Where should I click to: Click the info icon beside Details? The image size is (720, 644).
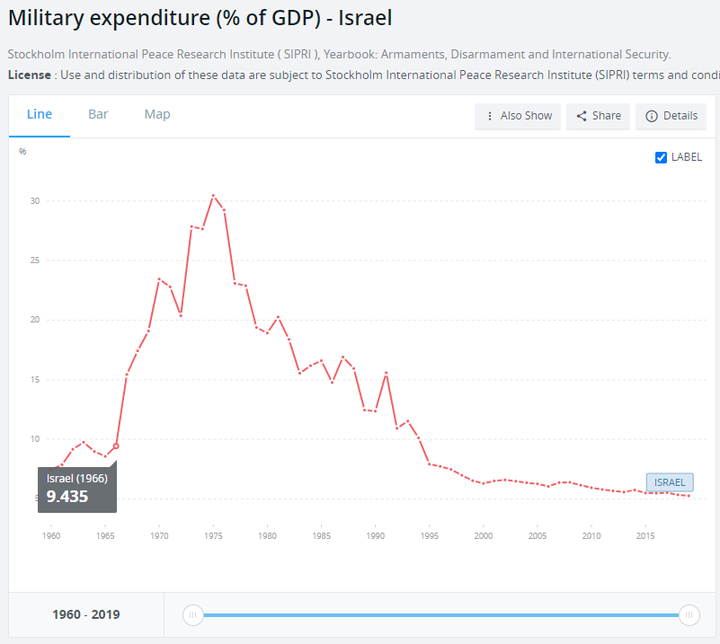pyautogui.click(x=651, y=116)
